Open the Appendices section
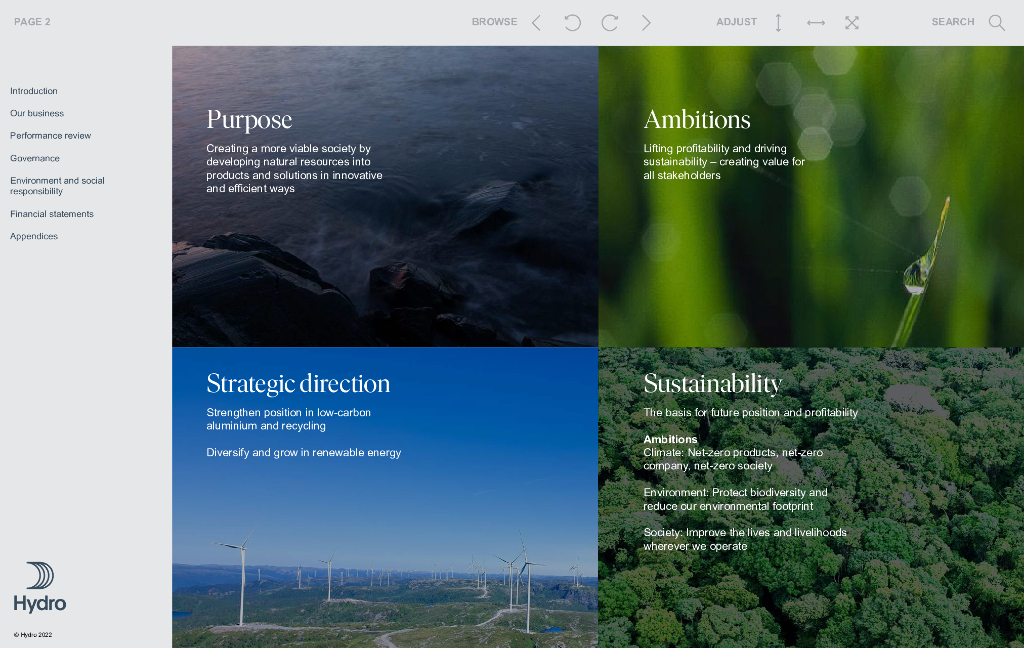This screenshot has height=648, width=1024. coord(34,236)
